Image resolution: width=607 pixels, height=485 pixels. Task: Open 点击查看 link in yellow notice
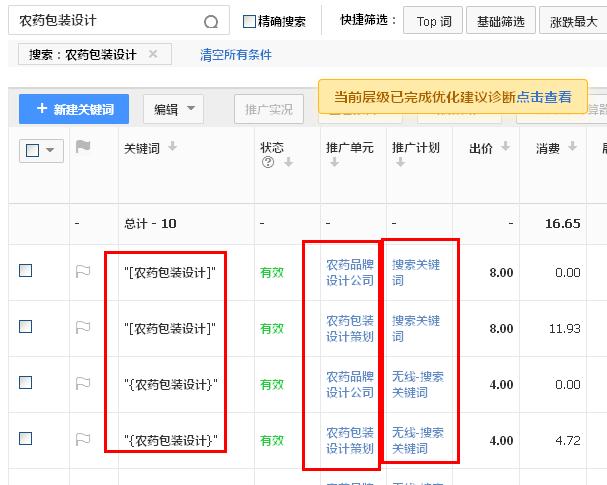point(544,97)
